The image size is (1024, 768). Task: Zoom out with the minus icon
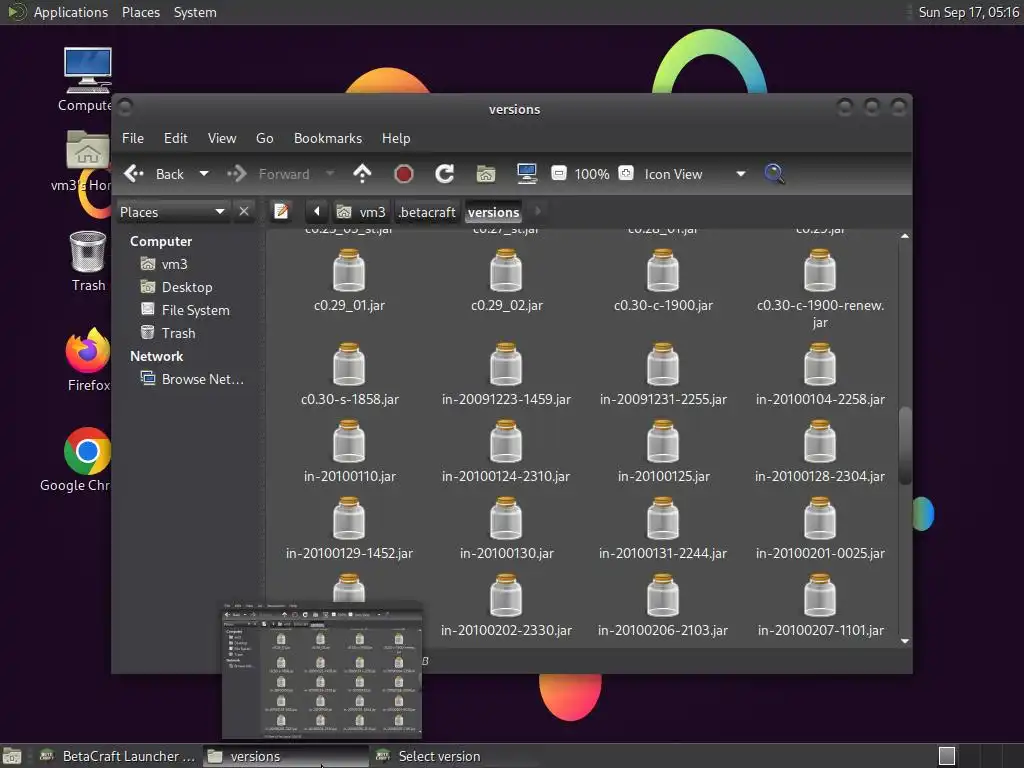coord(558,174)
